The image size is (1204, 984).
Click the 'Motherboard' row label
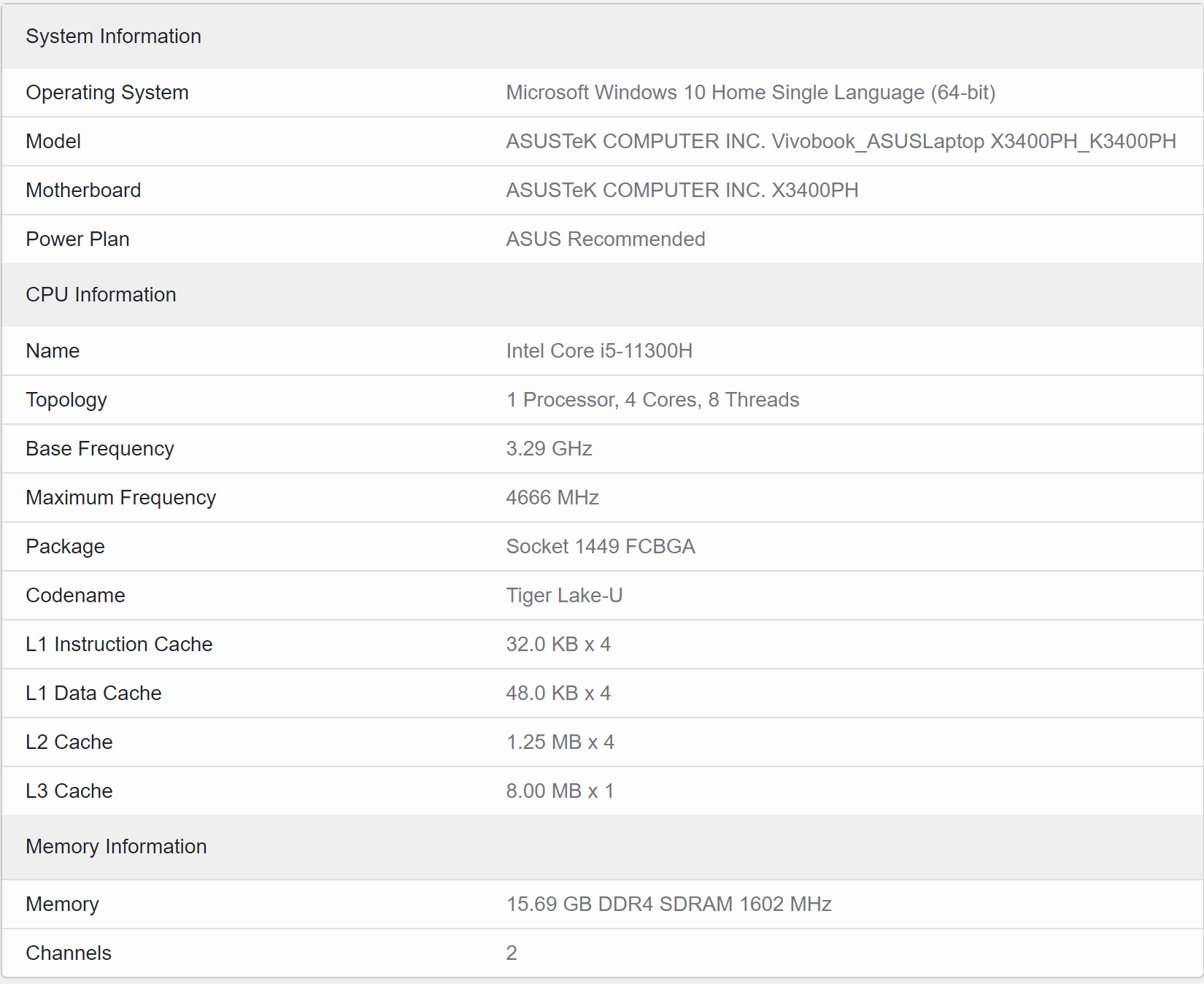pos(83,191)
